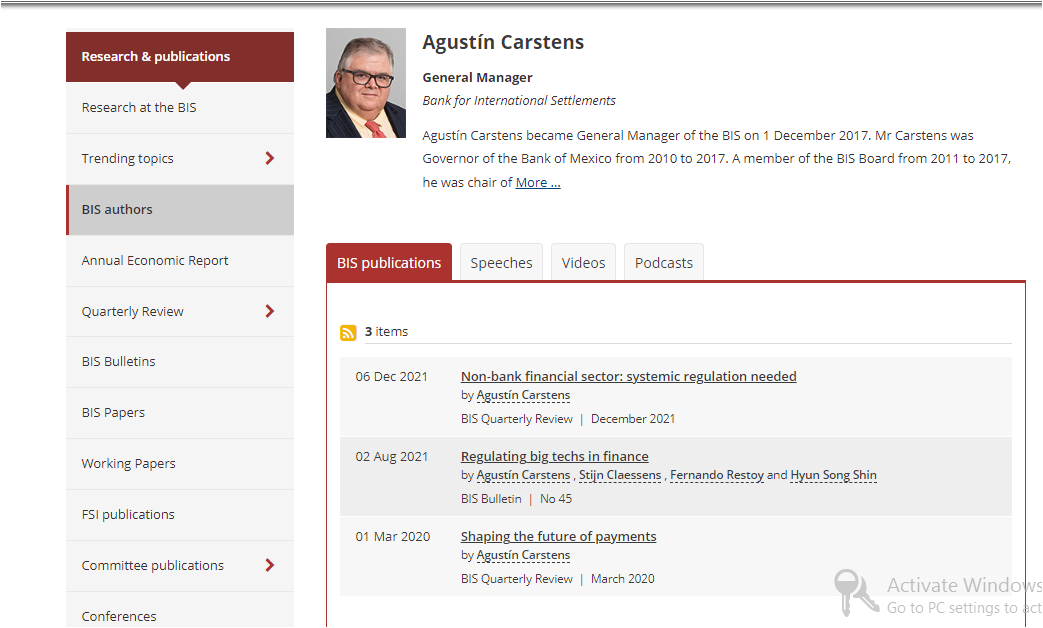1043x628 pixels.
Task: Open Non-bank financial sector: systemic regulation needed
Action: pyautogui.click(x=629, y=377)
